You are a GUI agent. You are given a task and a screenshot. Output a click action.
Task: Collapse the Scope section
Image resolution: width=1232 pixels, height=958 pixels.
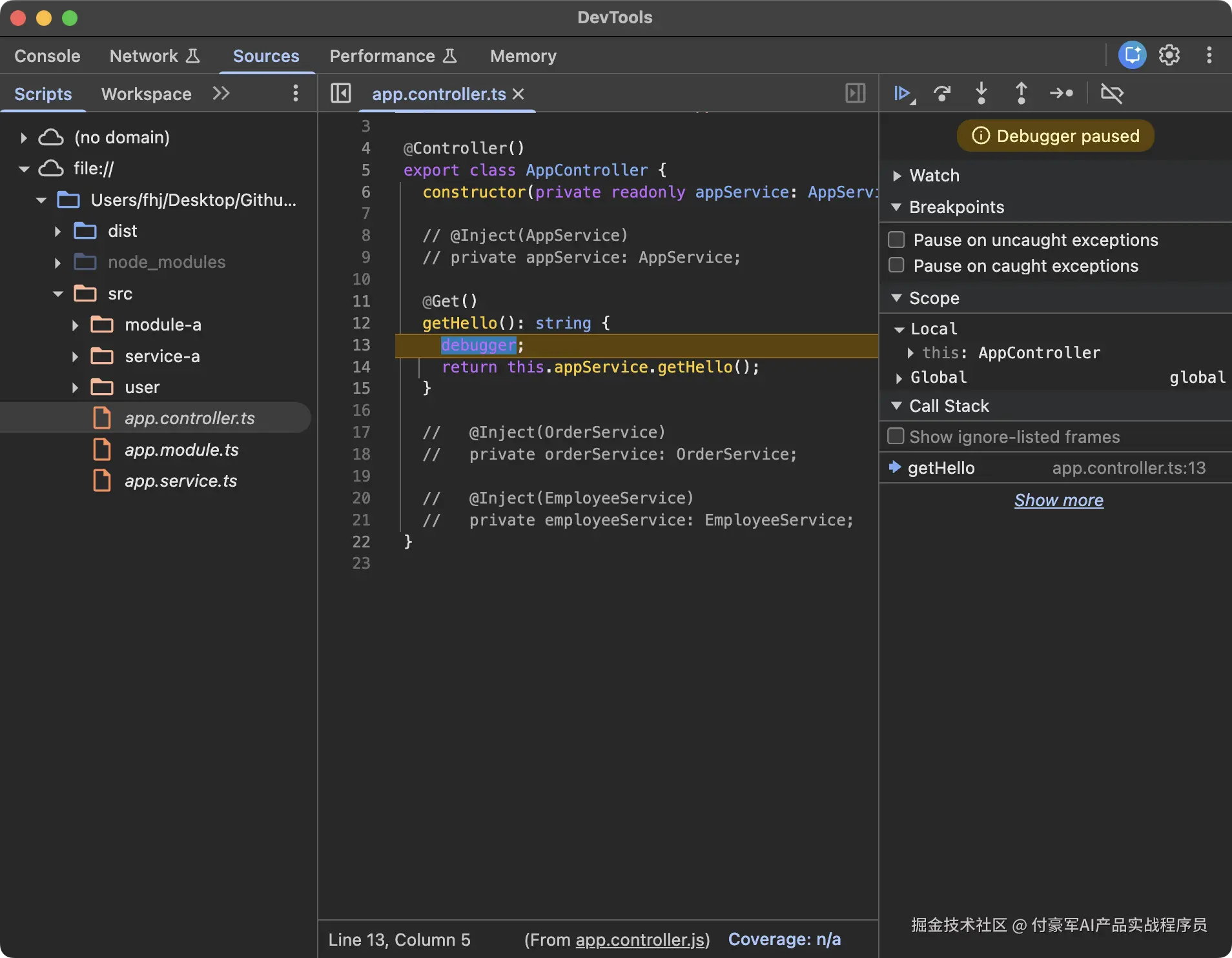coord(896,298)
